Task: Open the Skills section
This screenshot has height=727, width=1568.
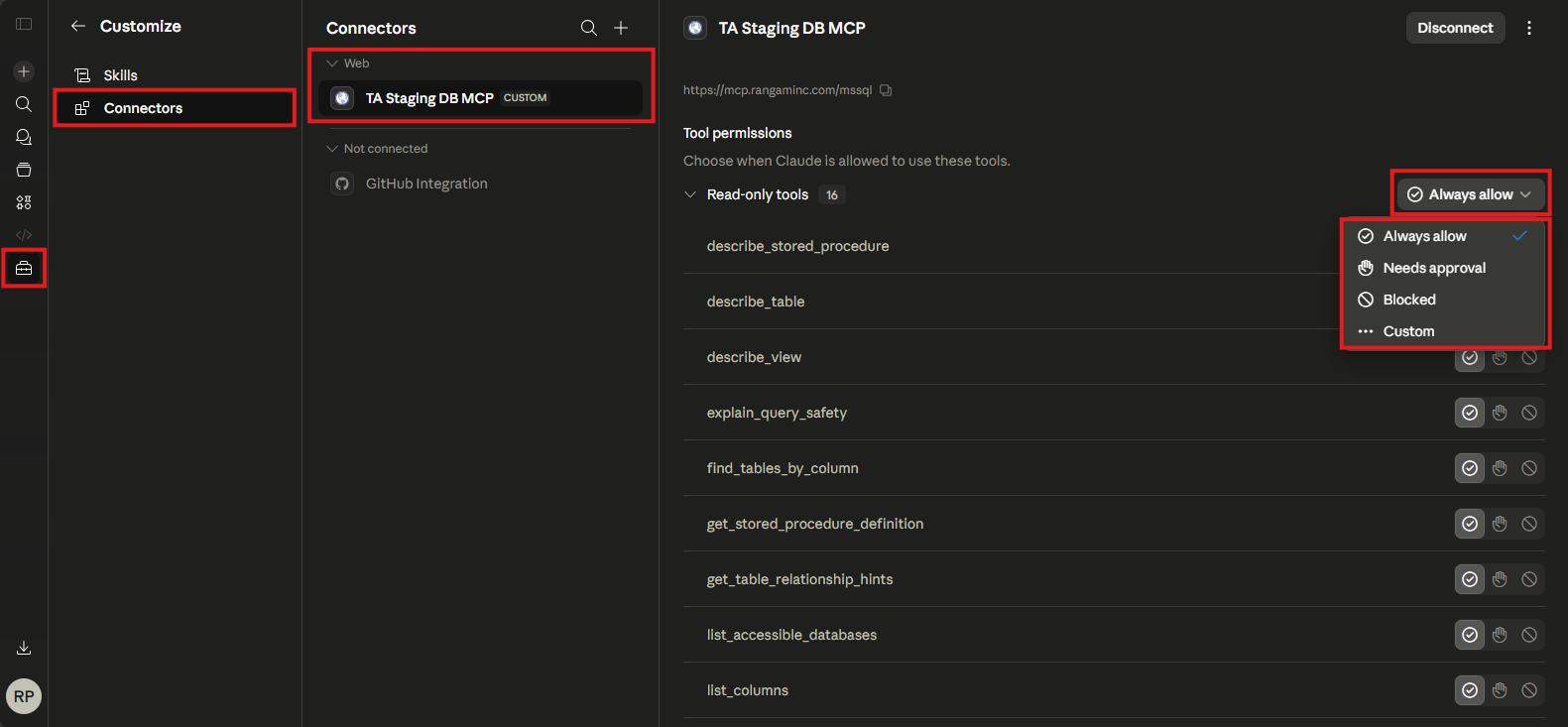Action: 175,75
